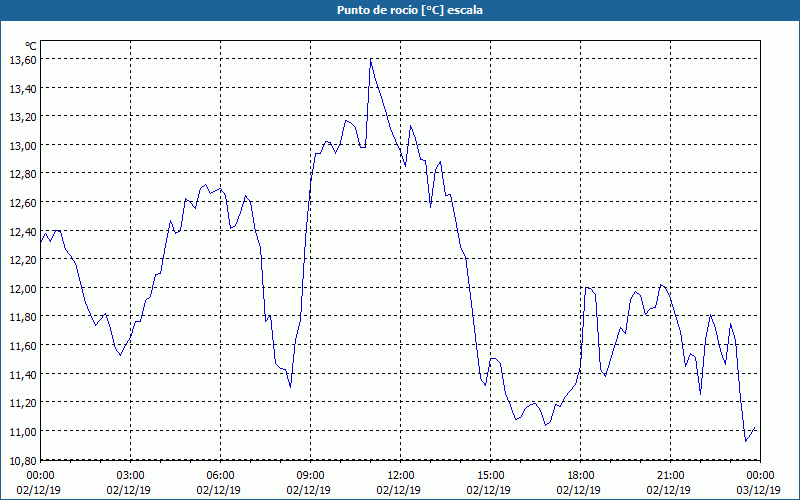Select the 12,00 y-axis label
Viewport: 800px width, 500px height.
(x=23, y=288)
